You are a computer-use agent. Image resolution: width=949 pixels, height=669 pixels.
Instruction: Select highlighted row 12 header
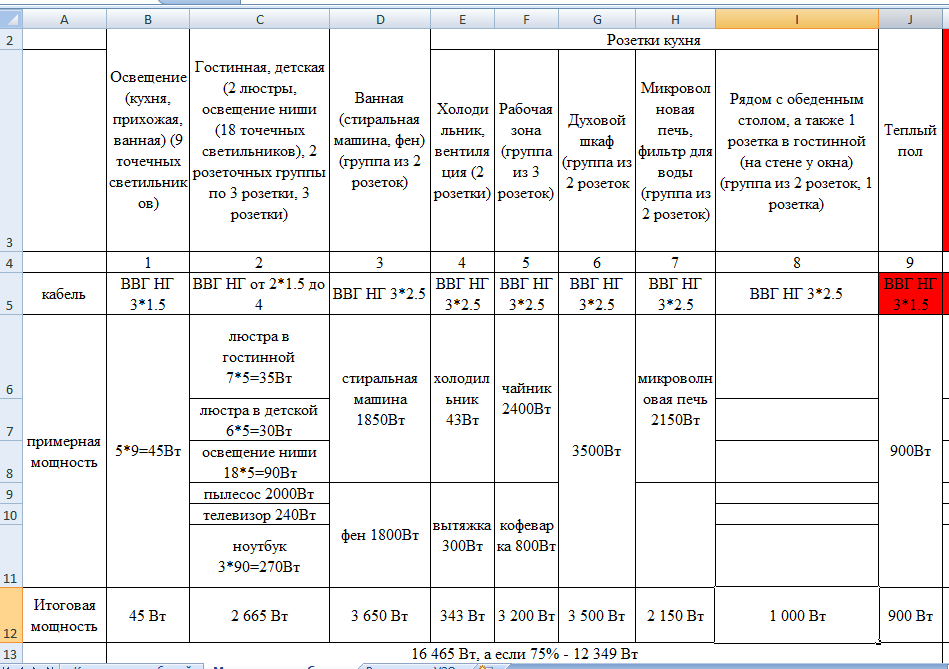[x=11, y=615]
